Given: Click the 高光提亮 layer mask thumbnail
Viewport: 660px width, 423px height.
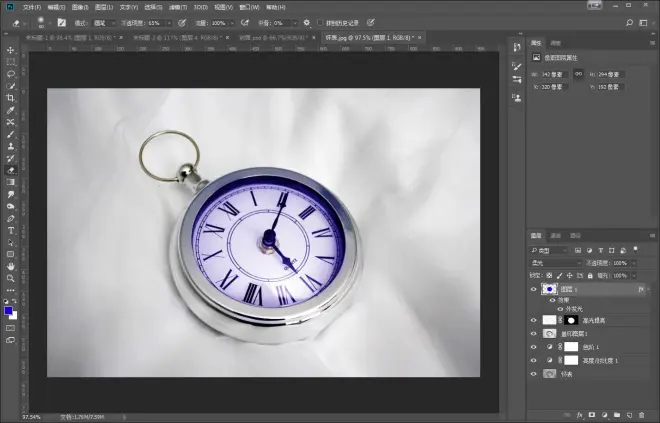Looking at the screenshot, I should [571, 320].
